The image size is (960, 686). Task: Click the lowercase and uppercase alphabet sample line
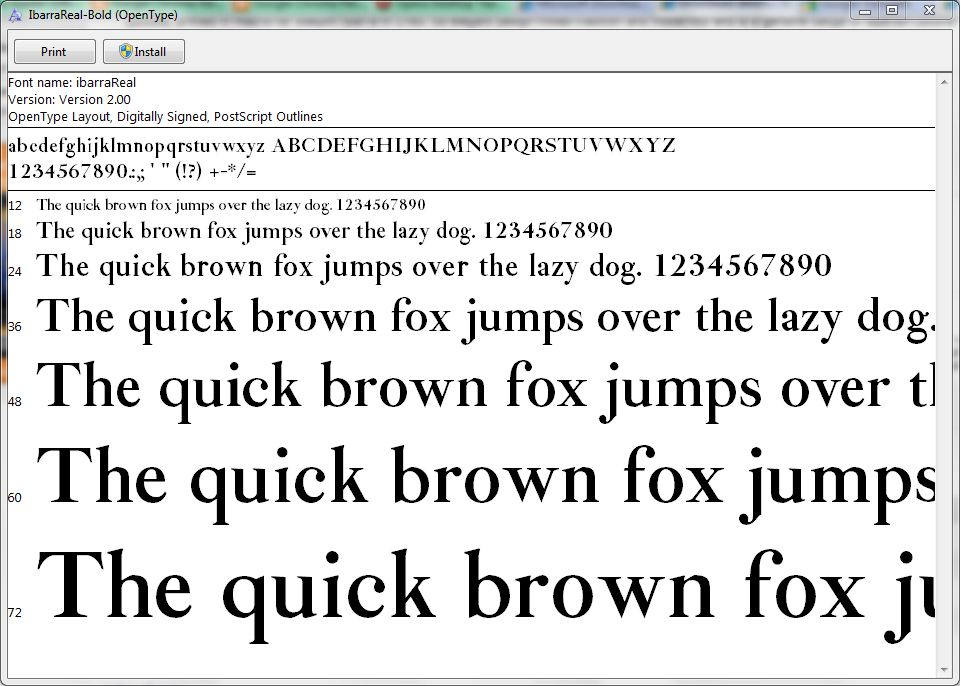click(342, 146)
